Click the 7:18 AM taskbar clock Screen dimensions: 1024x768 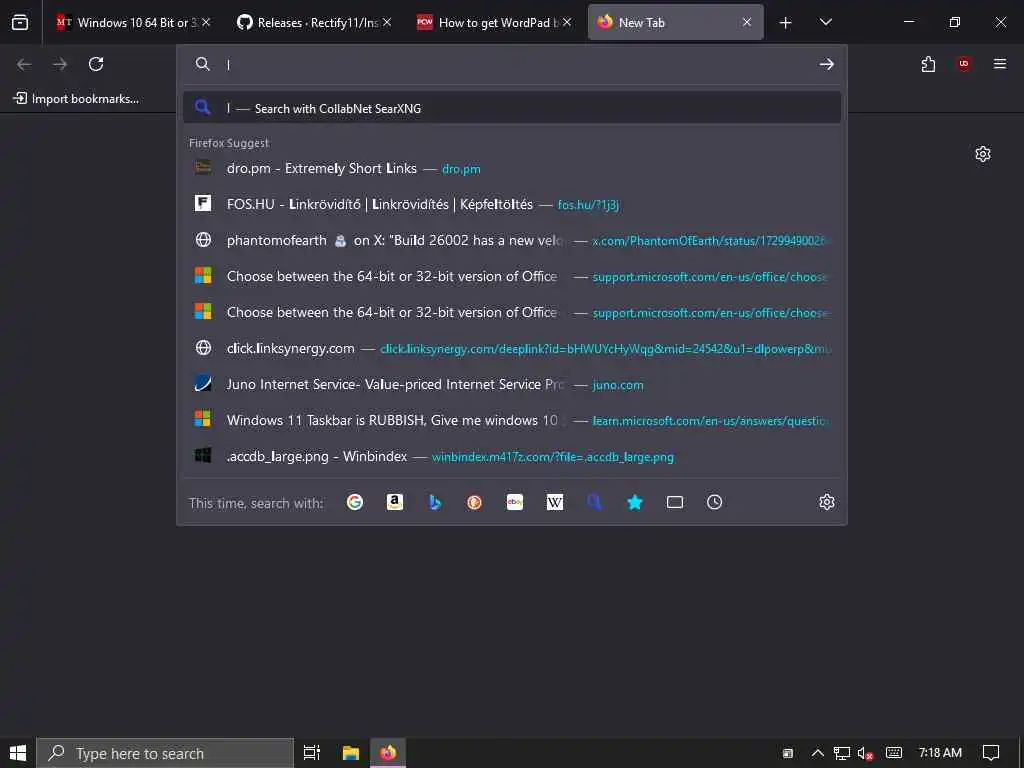pyautogui.click(x=940, y=753)
